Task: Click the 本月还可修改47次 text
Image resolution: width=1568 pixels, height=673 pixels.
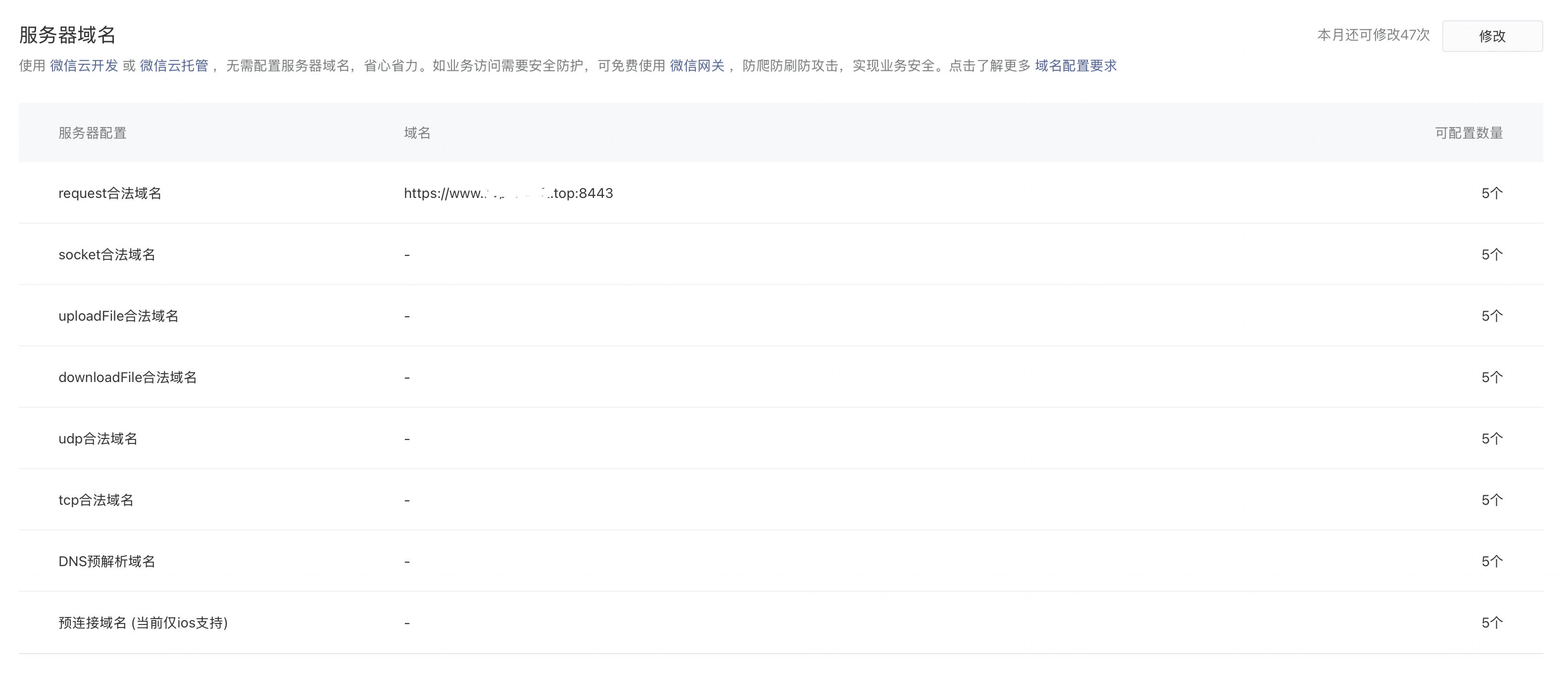Action: pos(1373,35)
